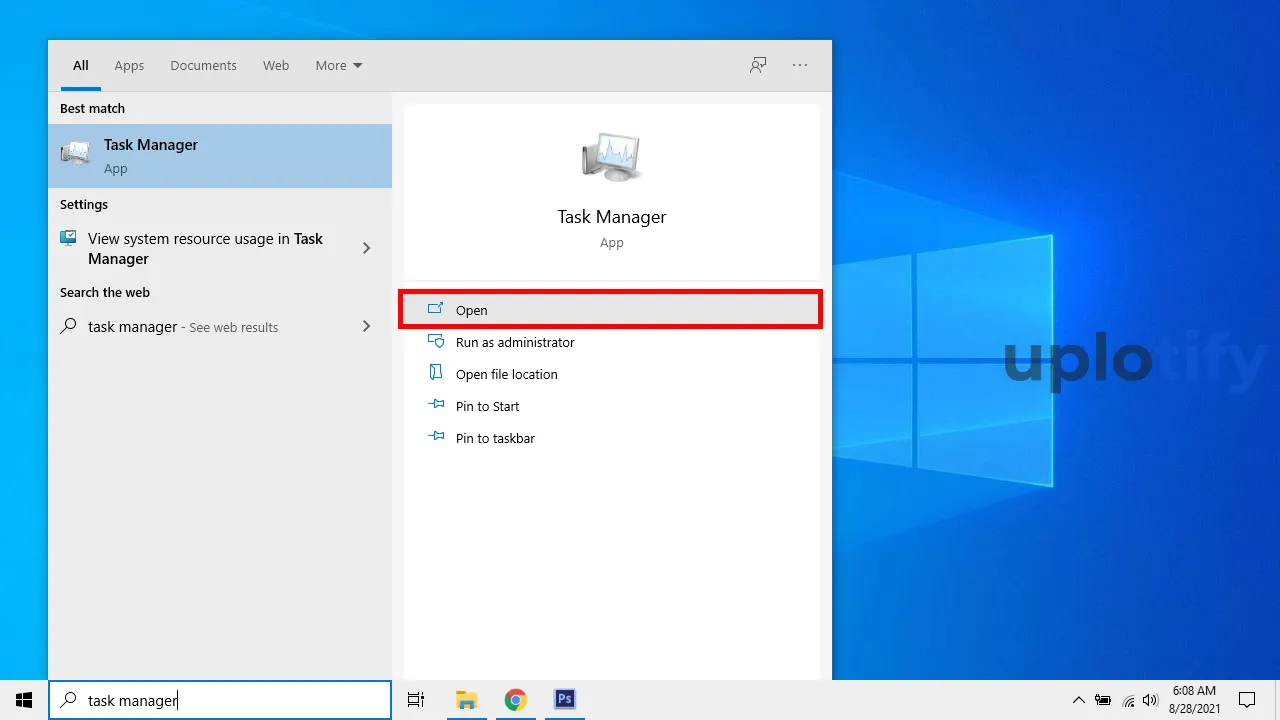Image resolution: width=1280 pixels, height=720 pixels.
Task: Click the Settings section heading
Action: pos(84,204)
